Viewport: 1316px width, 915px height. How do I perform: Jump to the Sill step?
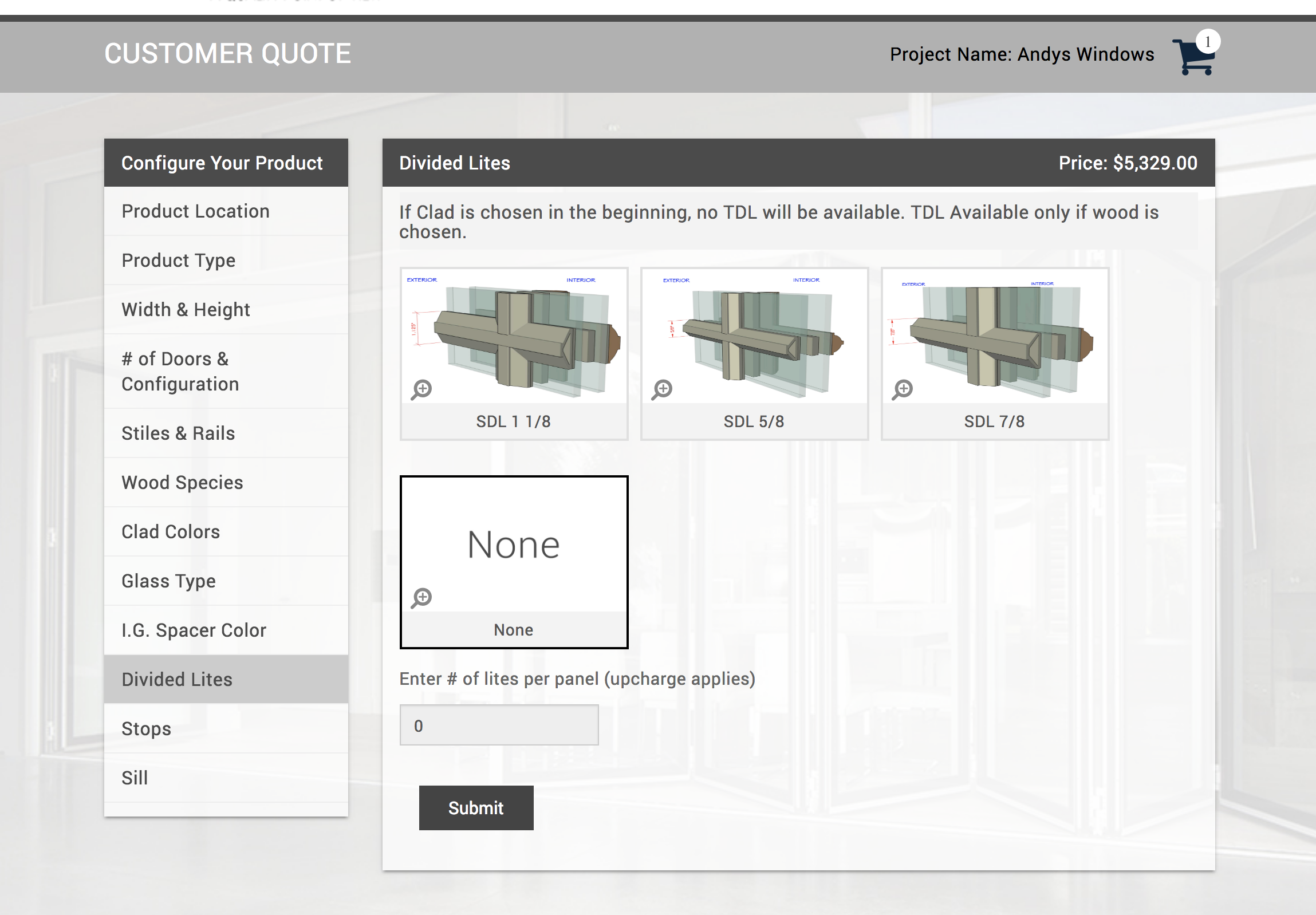[x=135, y=778]
